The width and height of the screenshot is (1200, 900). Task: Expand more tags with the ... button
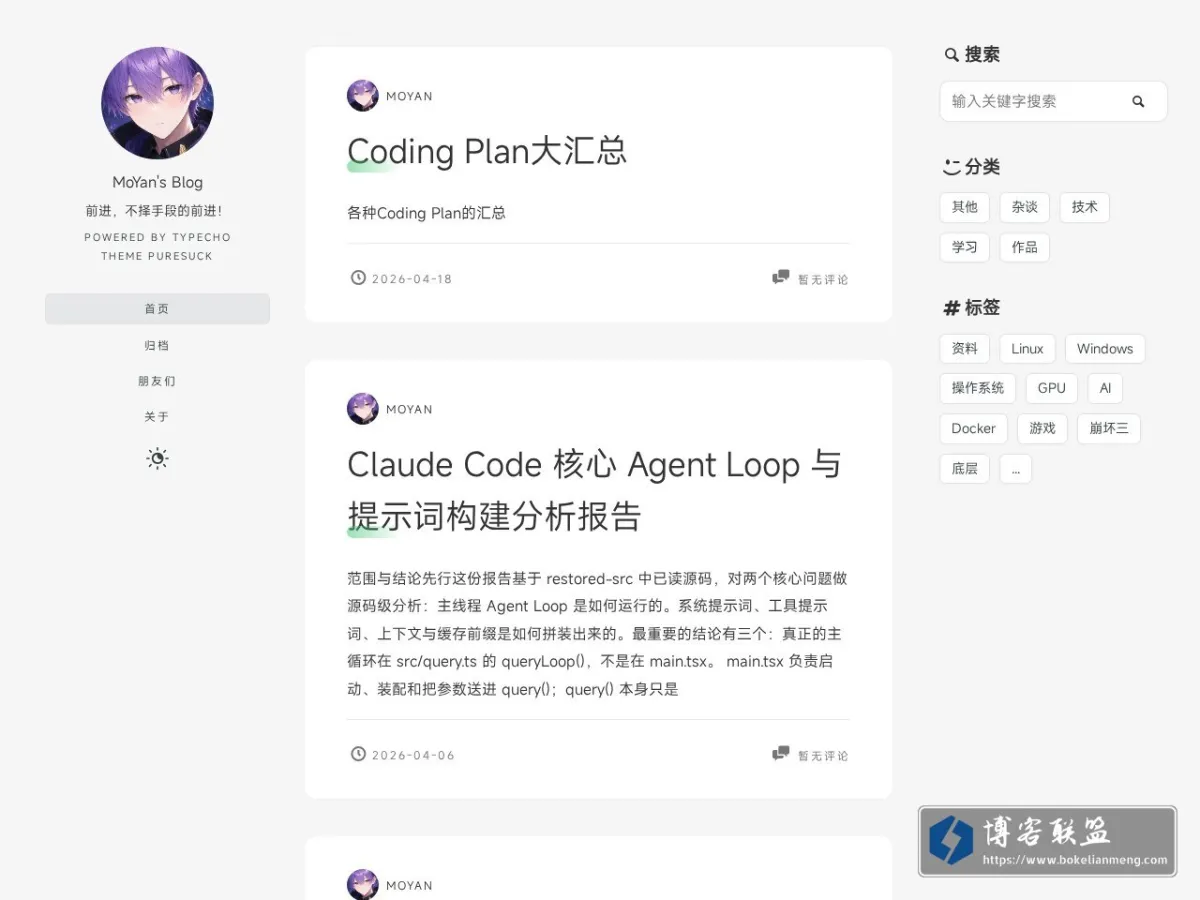(1016, 468)
